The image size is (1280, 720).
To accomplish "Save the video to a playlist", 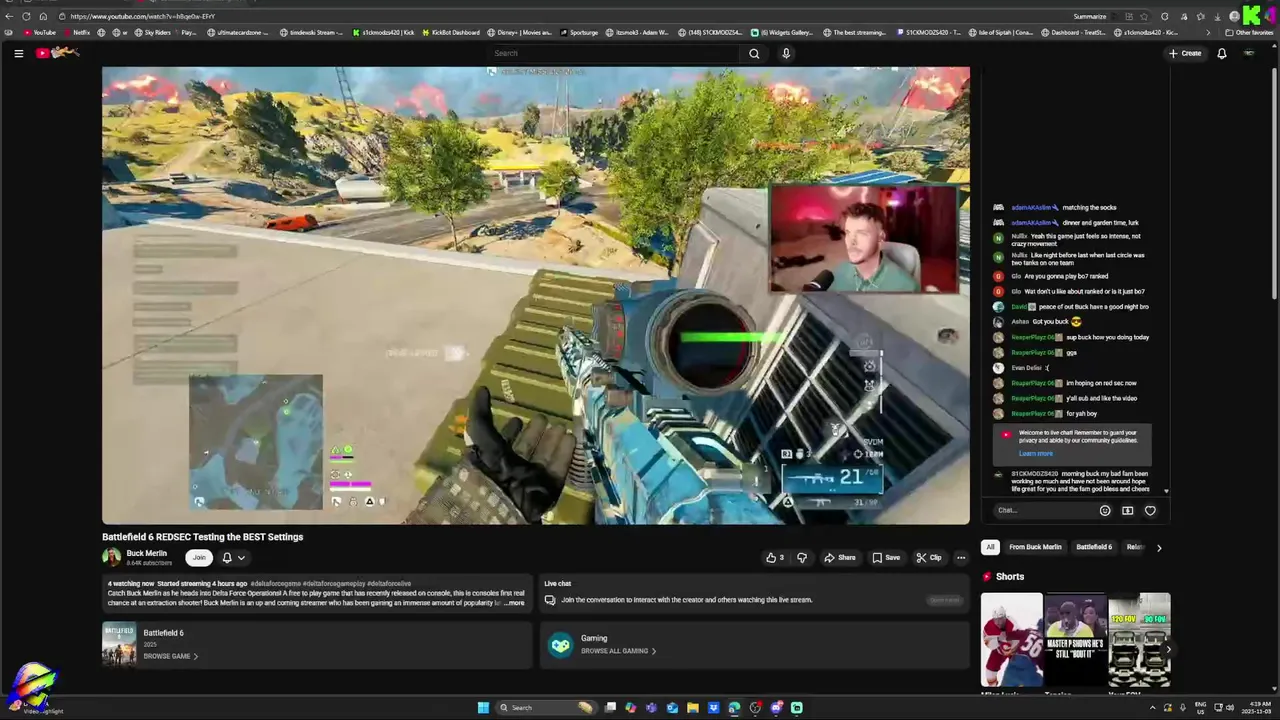I will [886, 557].
